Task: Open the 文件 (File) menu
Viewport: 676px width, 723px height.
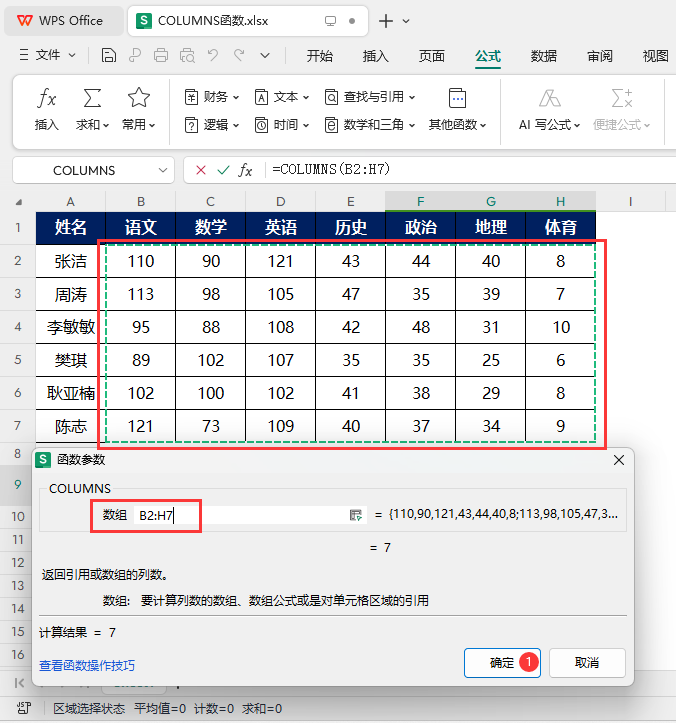Action: [47, 55]
